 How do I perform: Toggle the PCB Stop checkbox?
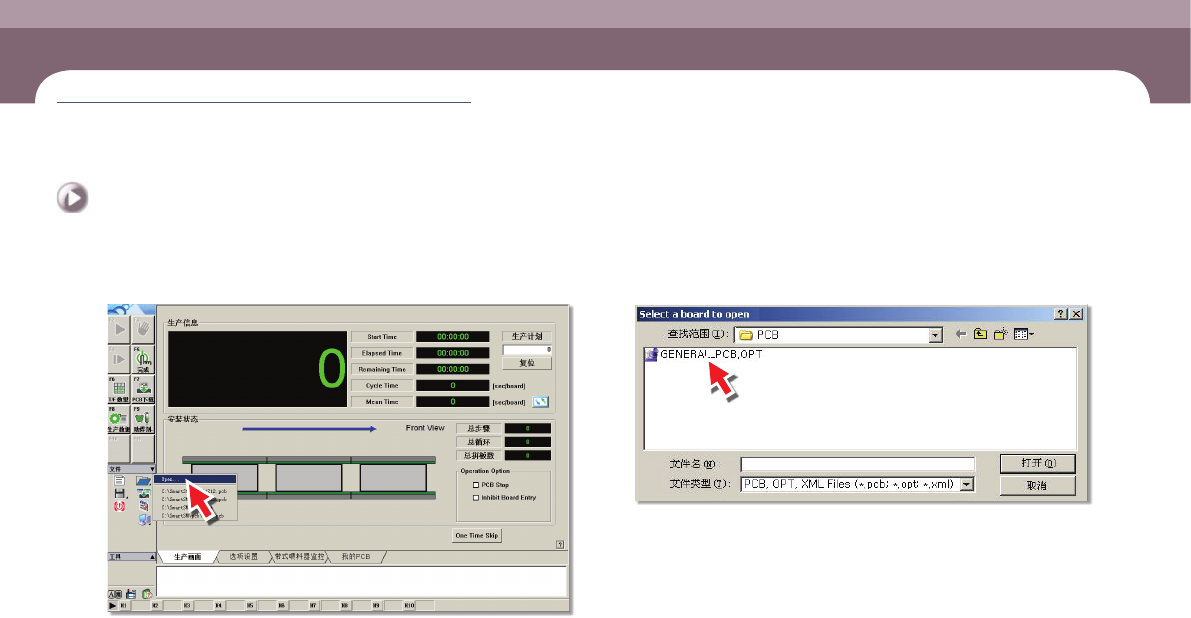pos(475,484)
